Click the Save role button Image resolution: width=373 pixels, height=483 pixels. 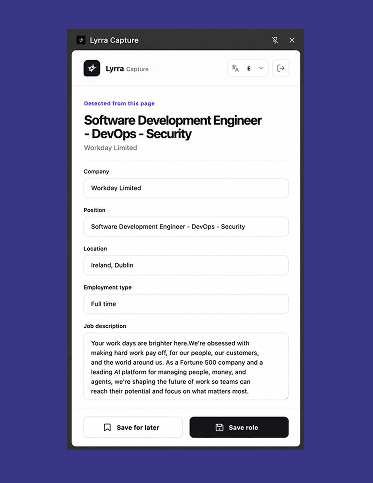pos(239,427)
